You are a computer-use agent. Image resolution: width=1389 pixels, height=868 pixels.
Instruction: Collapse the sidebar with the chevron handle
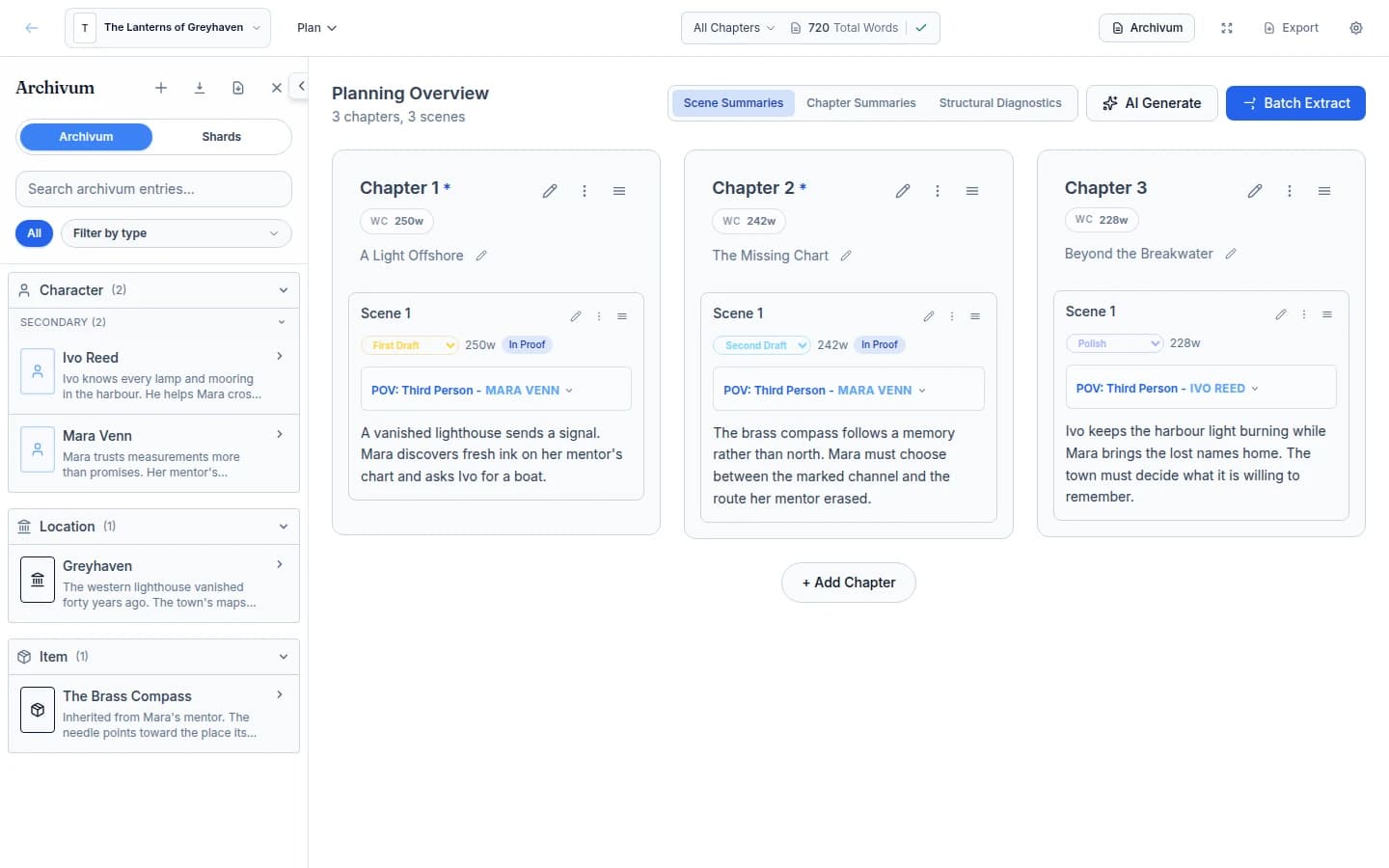click(300, 86)
